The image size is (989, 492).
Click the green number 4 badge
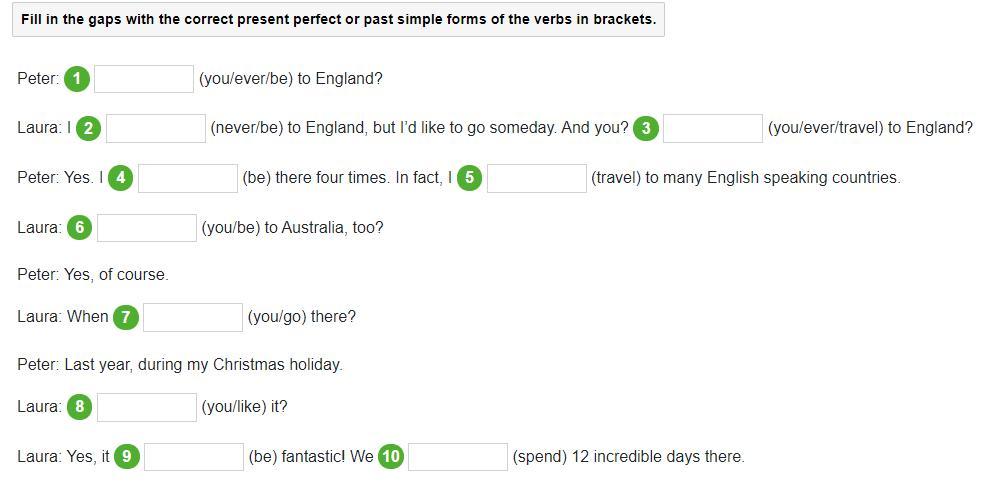click(121, 178)
